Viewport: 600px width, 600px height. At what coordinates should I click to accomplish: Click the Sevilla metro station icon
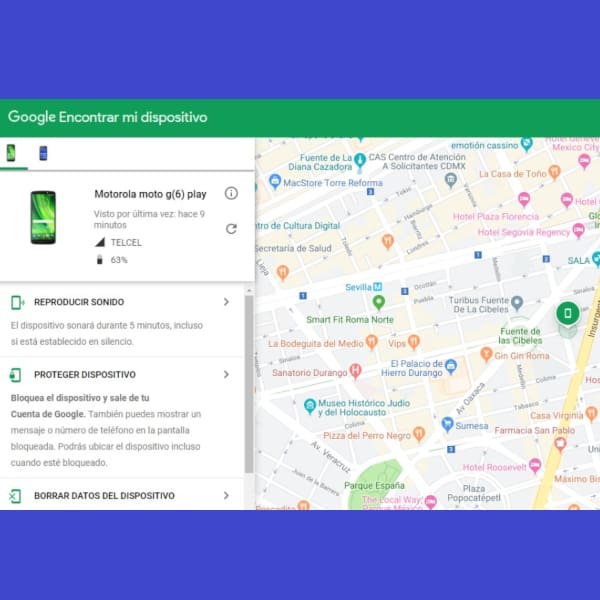pos(378,286)
